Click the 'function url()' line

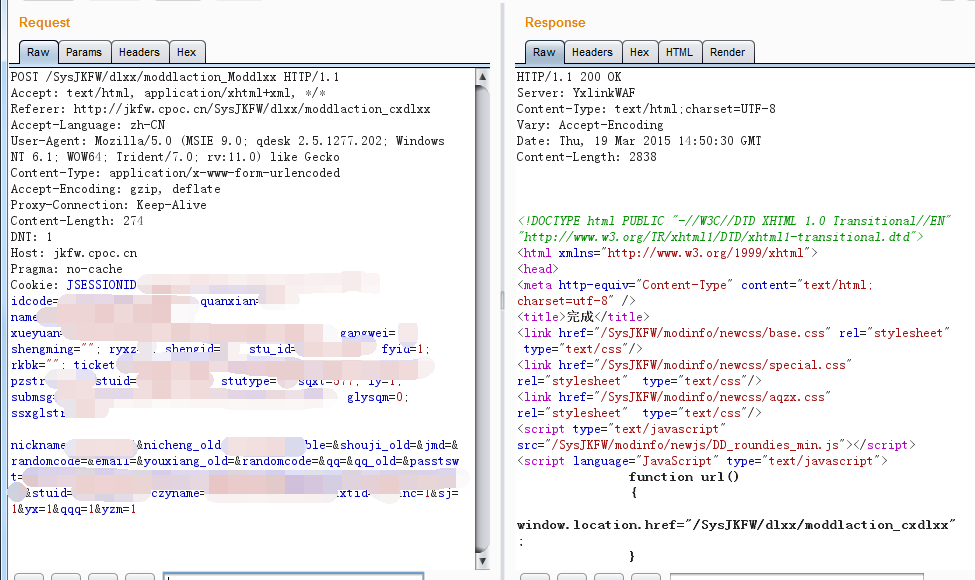pyautogui.click(x=683, y=477)
